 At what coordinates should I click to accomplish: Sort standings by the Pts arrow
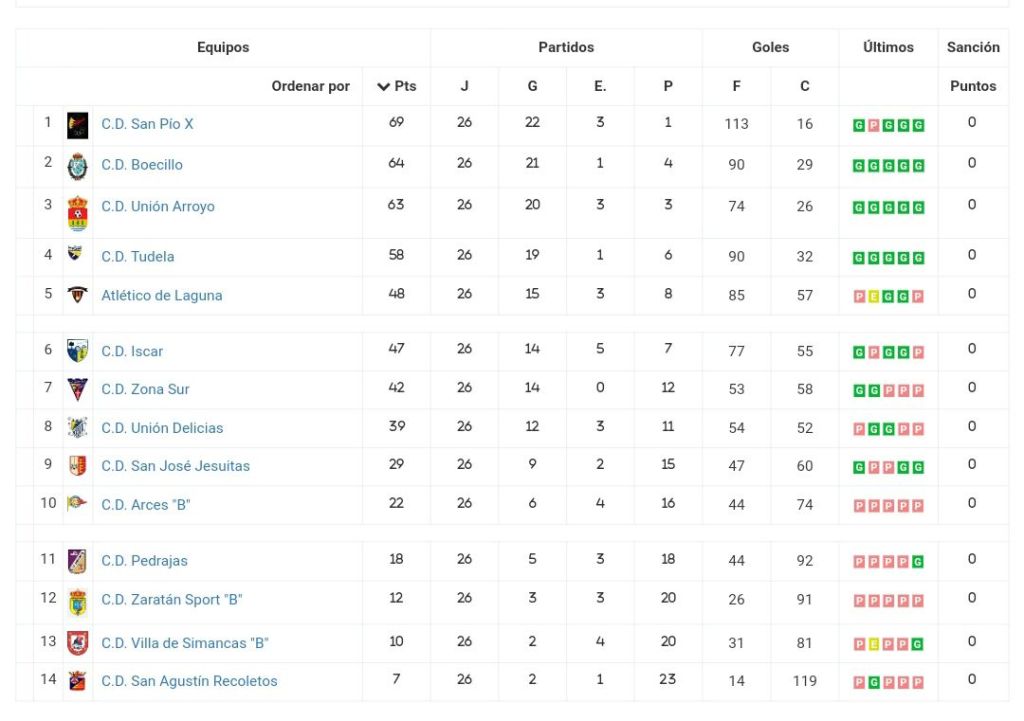click(396, 86)
